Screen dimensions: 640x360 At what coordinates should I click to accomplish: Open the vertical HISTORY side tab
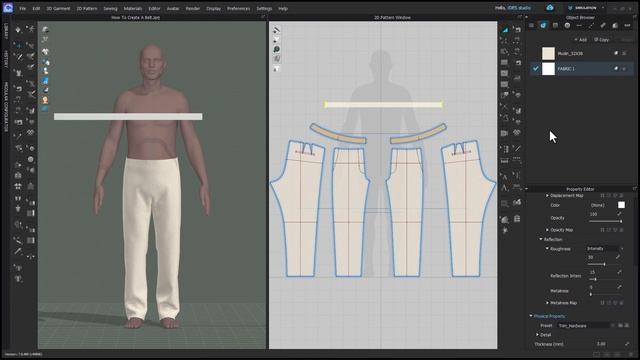(6, 60)
